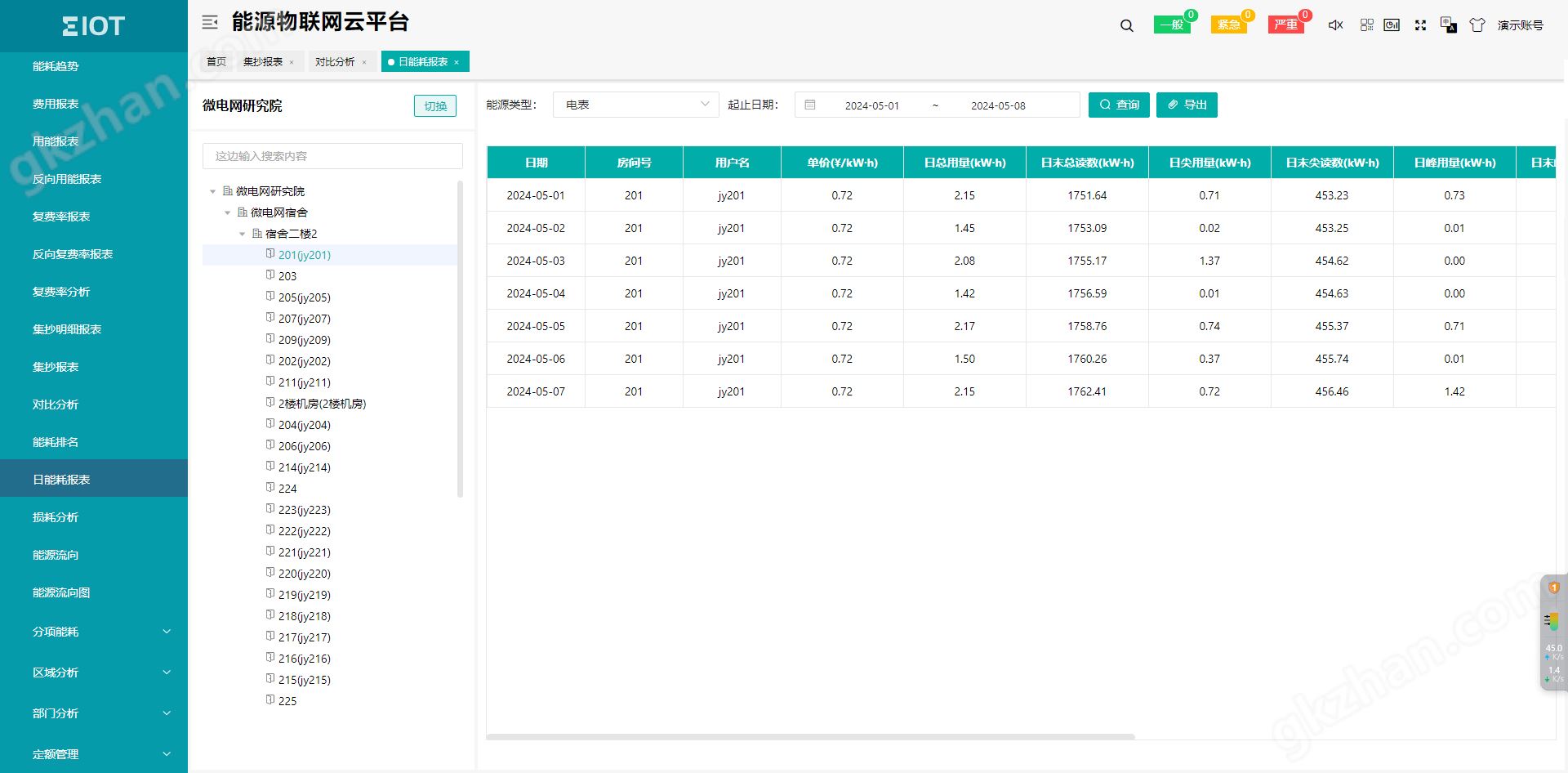This screenshot has width=1568, height=773.
Task: Select room 203 in tree
Action: [x=287, y=276]
